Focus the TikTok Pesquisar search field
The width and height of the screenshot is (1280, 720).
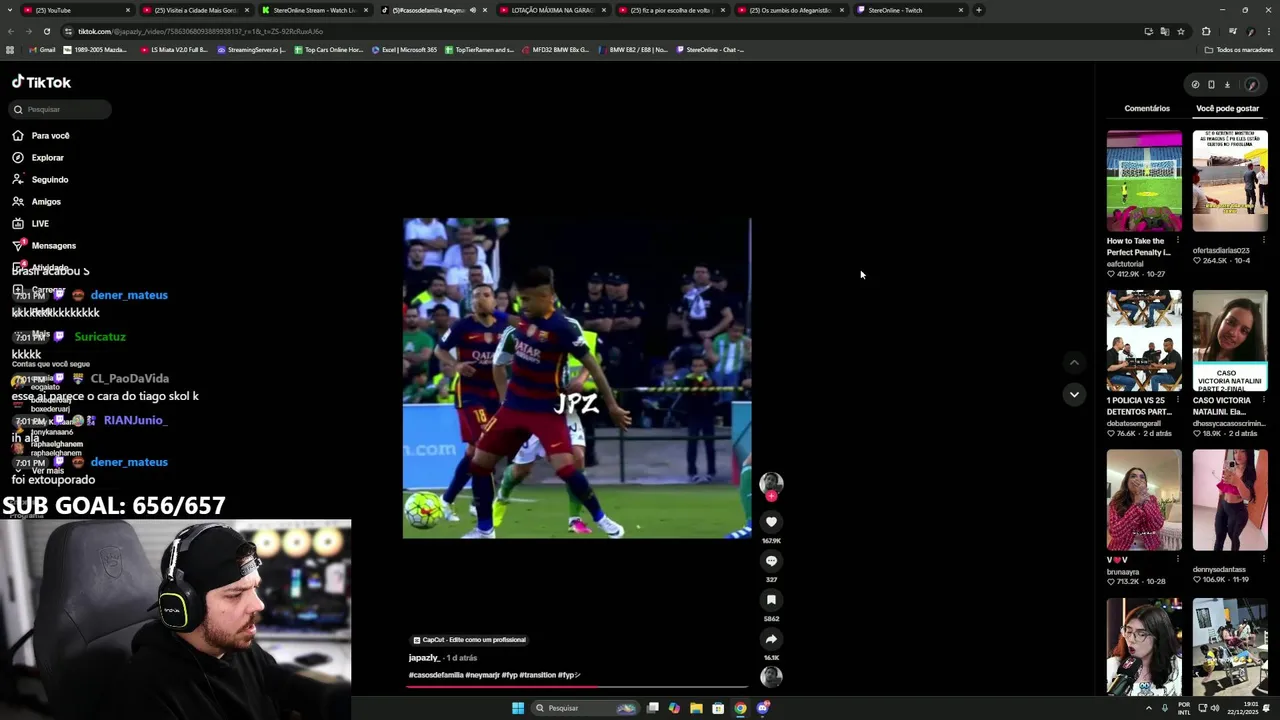click(x=61, y=109)
